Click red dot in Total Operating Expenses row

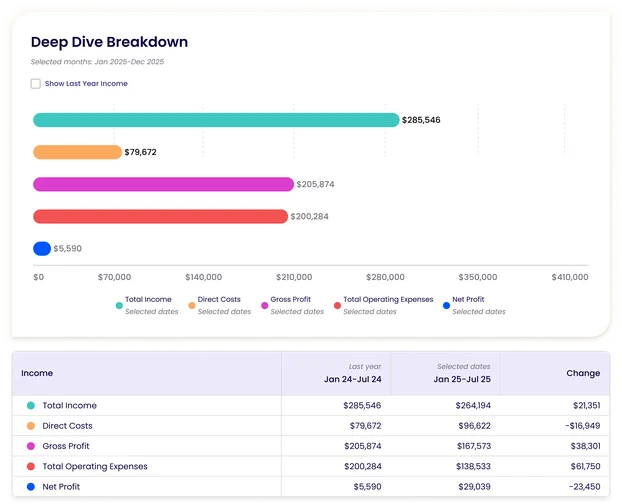[31, 466]
